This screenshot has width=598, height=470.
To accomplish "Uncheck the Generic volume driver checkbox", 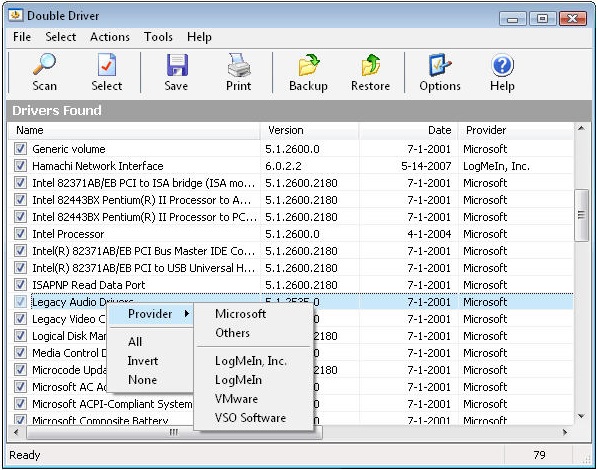I will [20, 148].
